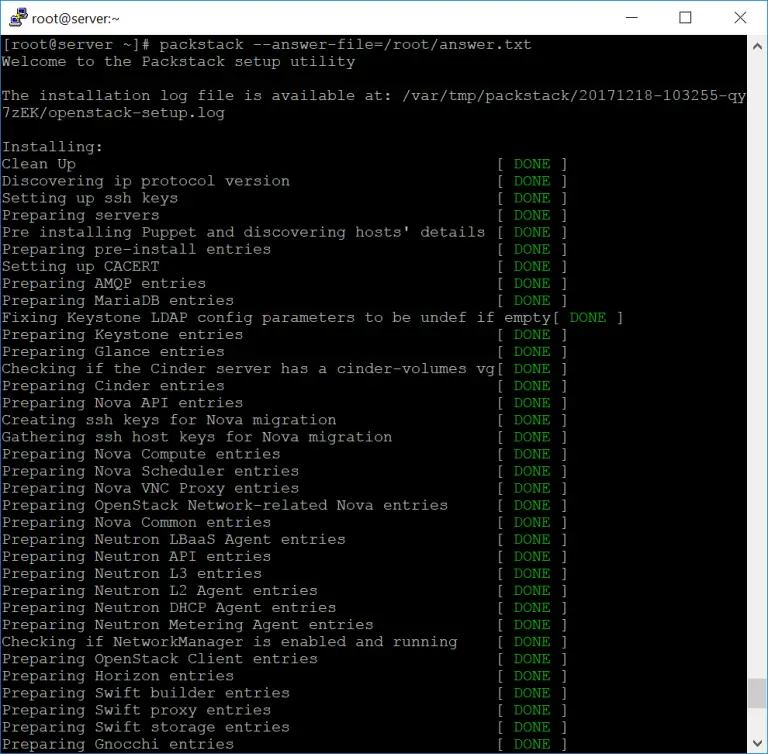The height and width of the screenshot is (754, 768).
Task: Click the "Preparing Gnocchi entries" line
Action: tap(118, 744)
